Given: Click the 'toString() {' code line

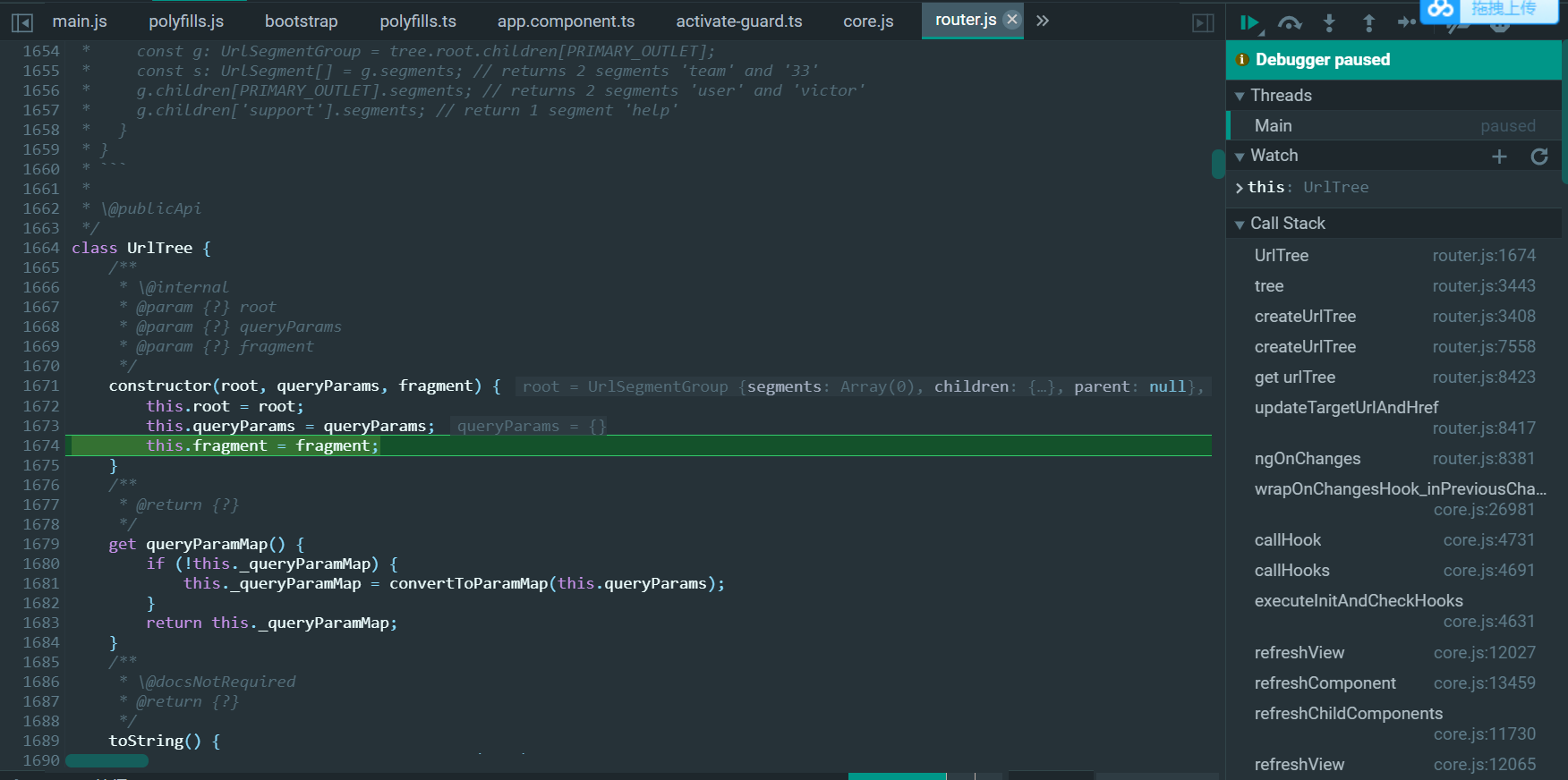Looking at the screenshot, I should click(x=165, y=741).
